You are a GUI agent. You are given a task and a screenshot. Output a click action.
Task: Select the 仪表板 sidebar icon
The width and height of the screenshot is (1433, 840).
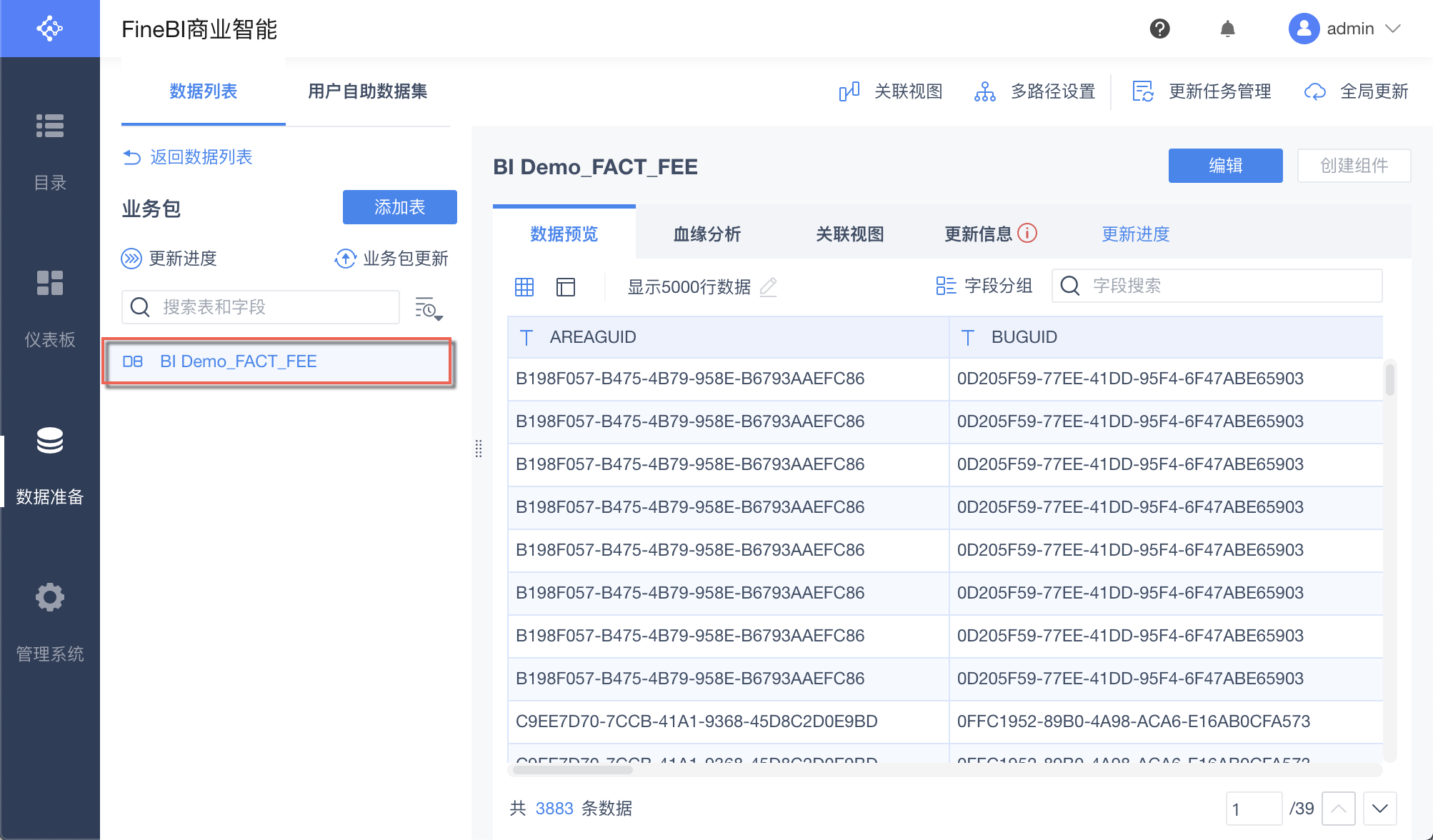click(50, 283)
